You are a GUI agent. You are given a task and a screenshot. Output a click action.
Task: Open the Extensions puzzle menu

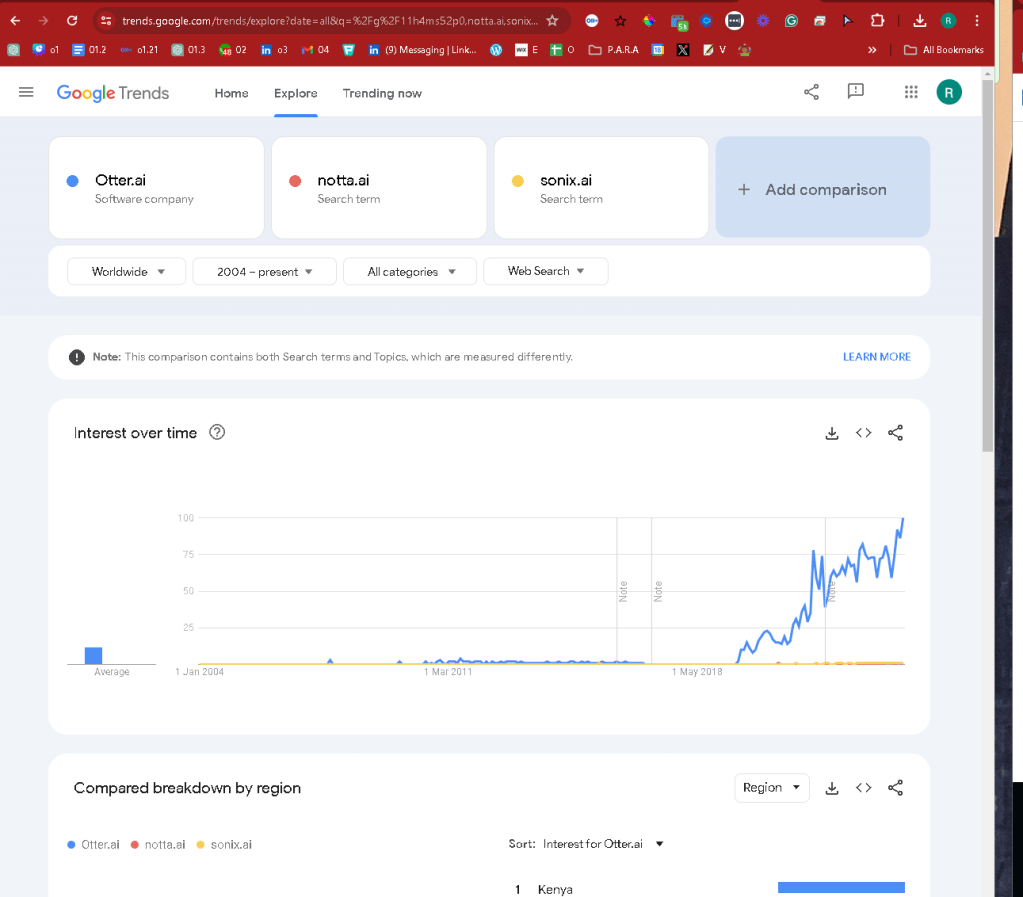tap(877, 21)
